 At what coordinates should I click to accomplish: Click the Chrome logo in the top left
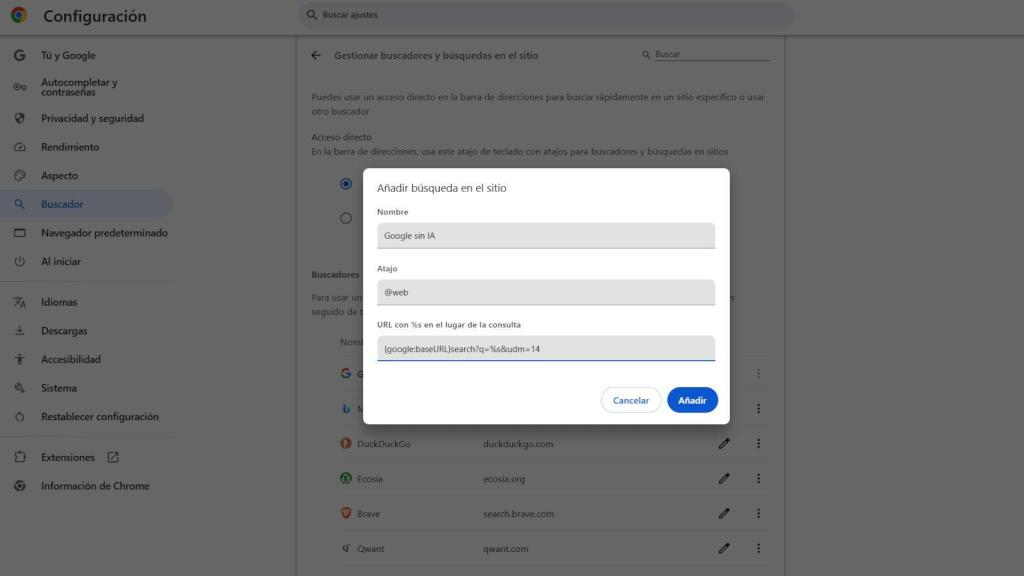click(20, 15)
